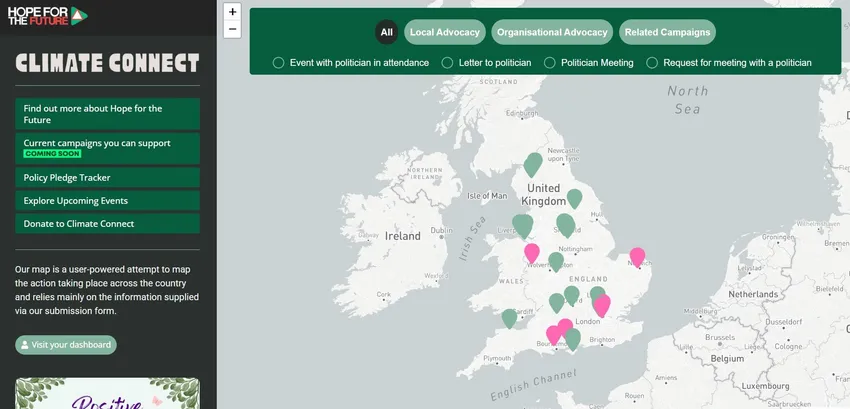Click the Visit your dashboard button
850x409 pixels.
tap(66, 345)
